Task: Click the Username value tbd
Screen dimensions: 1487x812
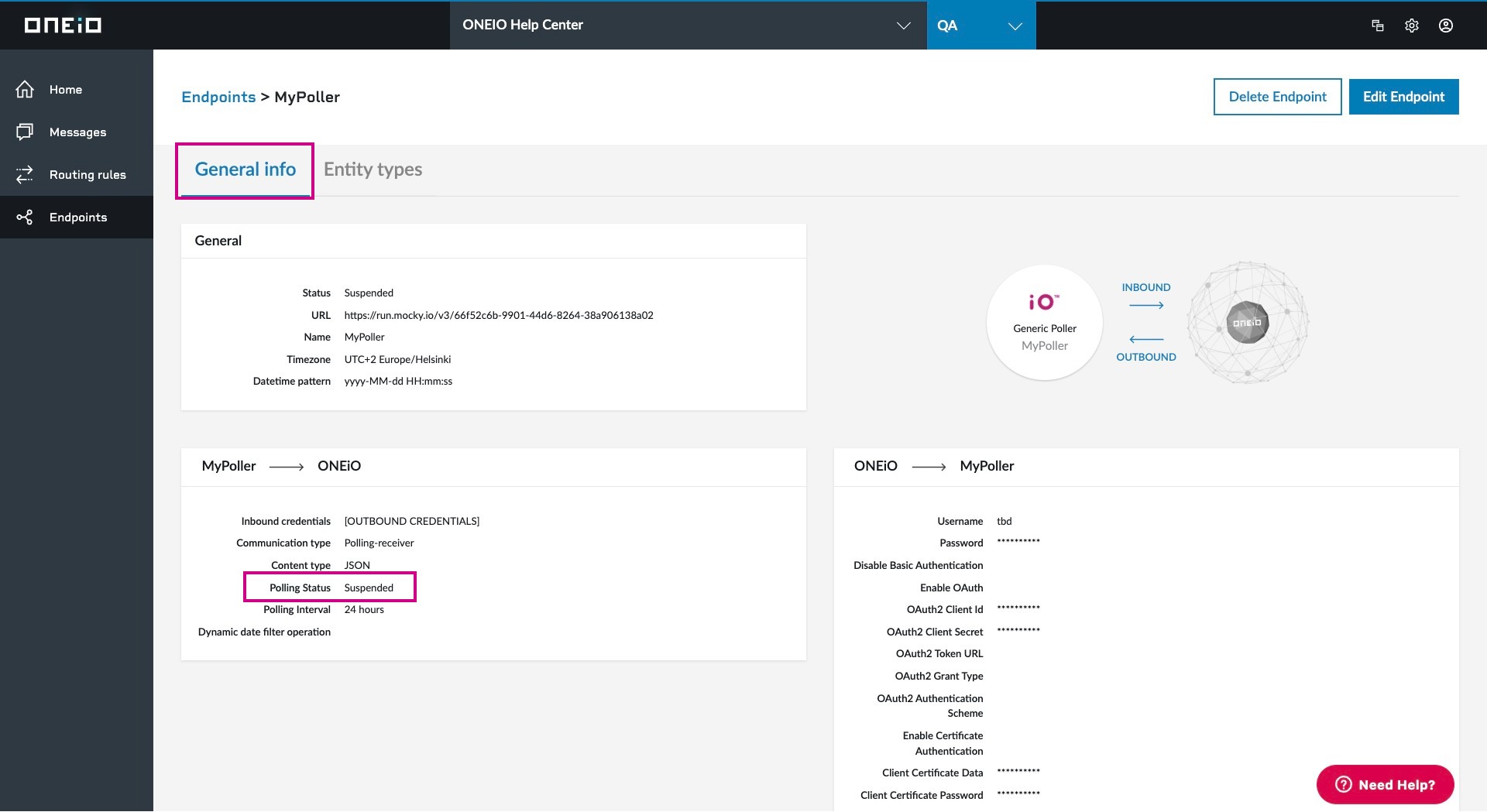Action: tap(1004, 522)
